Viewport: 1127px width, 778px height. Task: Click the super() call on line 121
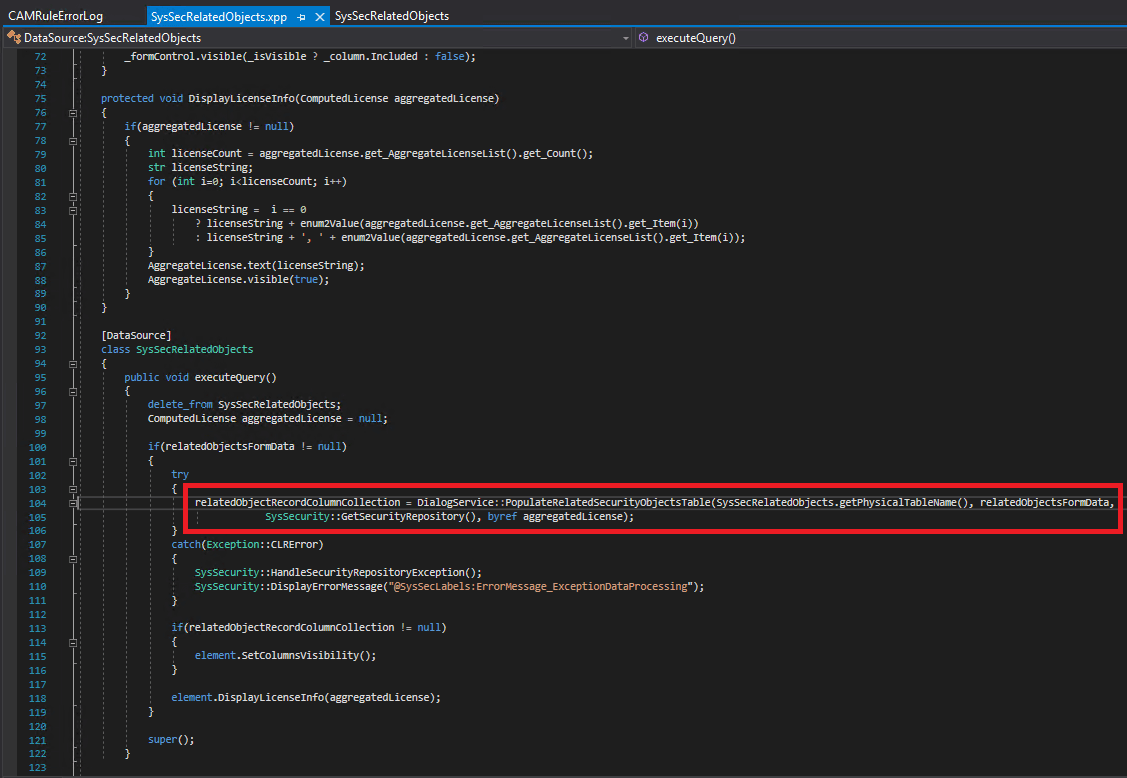pyautogui.click(x=171, y=740)
